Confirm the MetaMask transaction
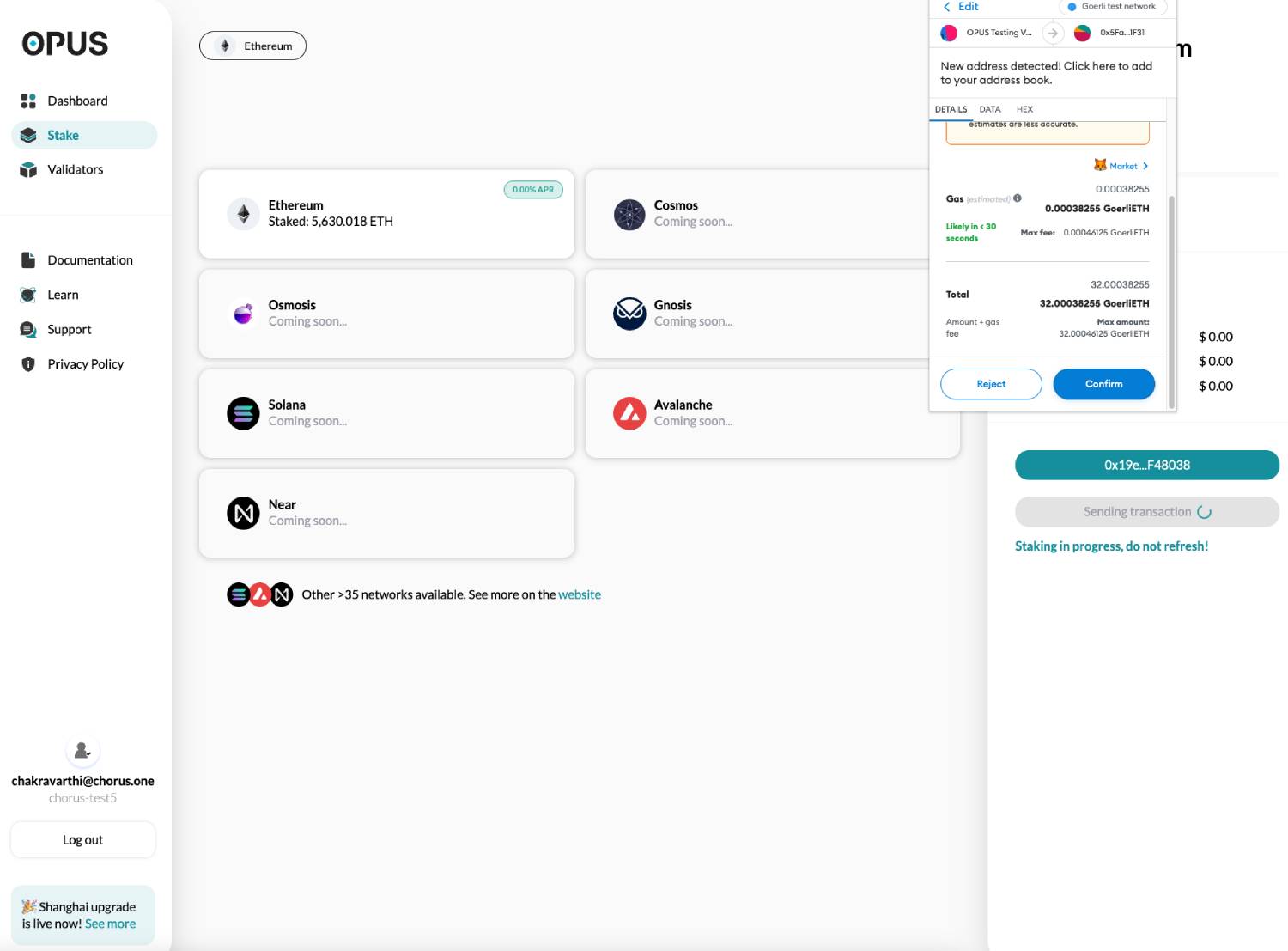Screen dimensions: 1288x951 point(1103,384)
